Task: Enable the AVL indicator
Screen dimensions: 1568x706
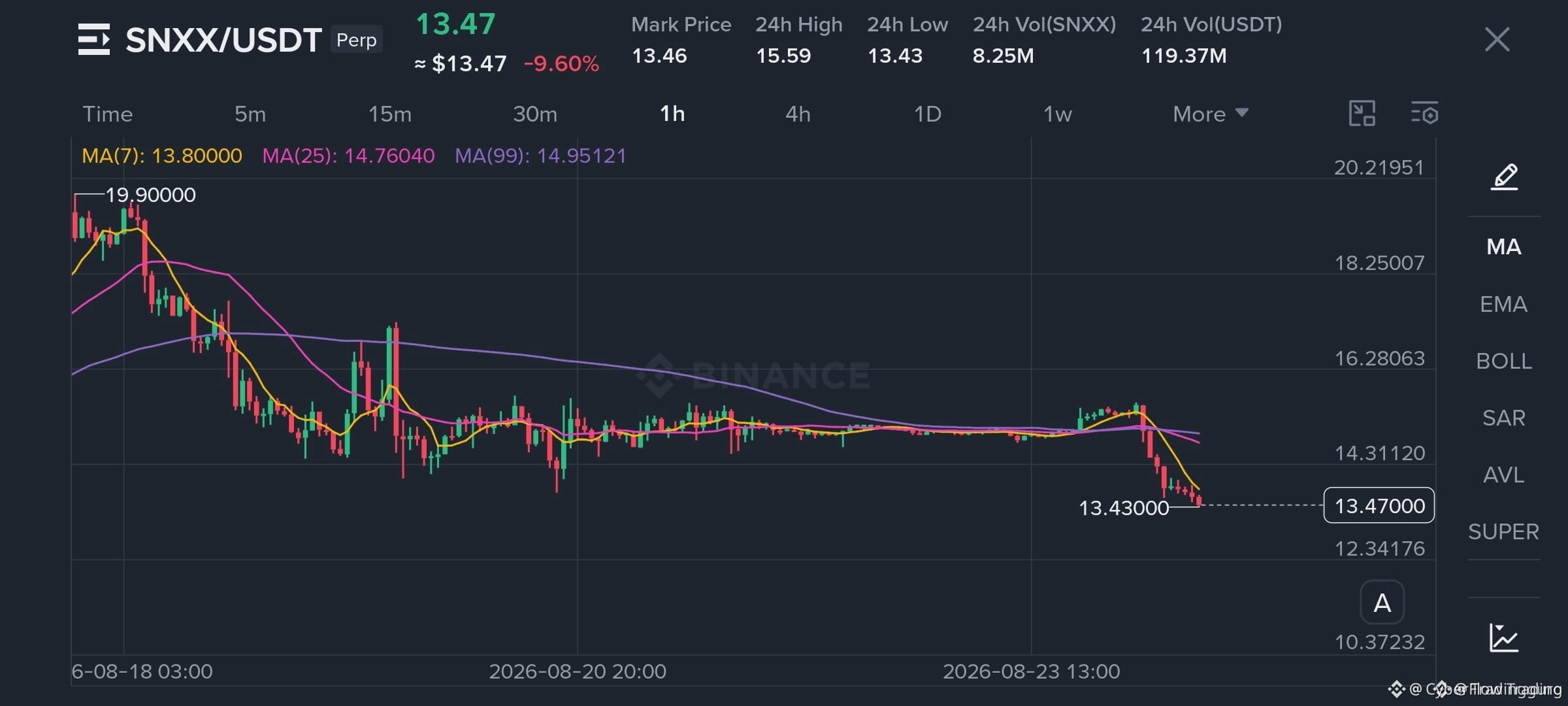Action: pyautogui.click(x=1504, y=475)
